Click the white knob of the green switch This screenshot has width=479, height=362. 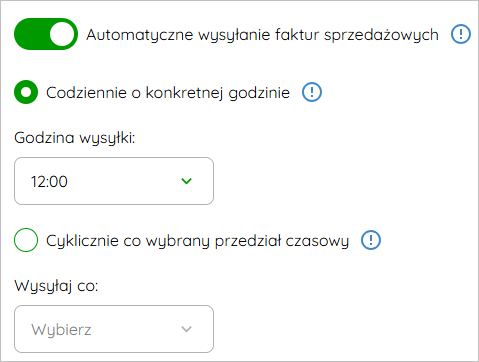(x=62, y=34)
